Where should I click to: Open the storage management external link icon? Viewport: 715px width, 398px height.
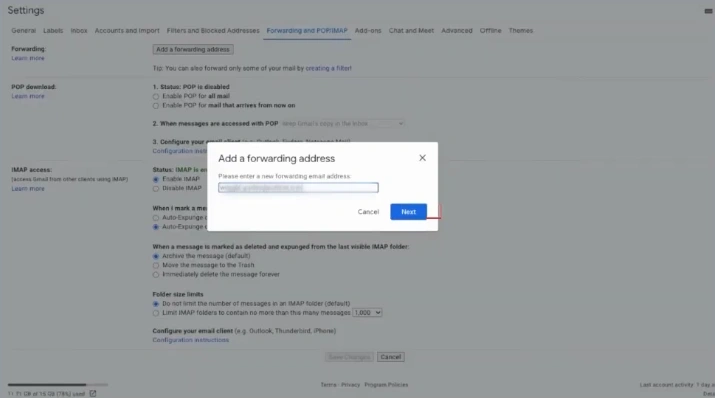point(93,393)
